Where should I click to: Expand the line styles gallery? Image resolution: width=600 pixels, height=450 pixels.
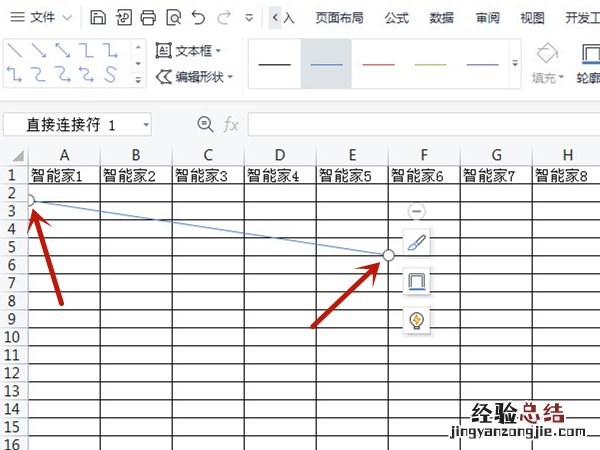pyautogui.click(x=515, y=64)
